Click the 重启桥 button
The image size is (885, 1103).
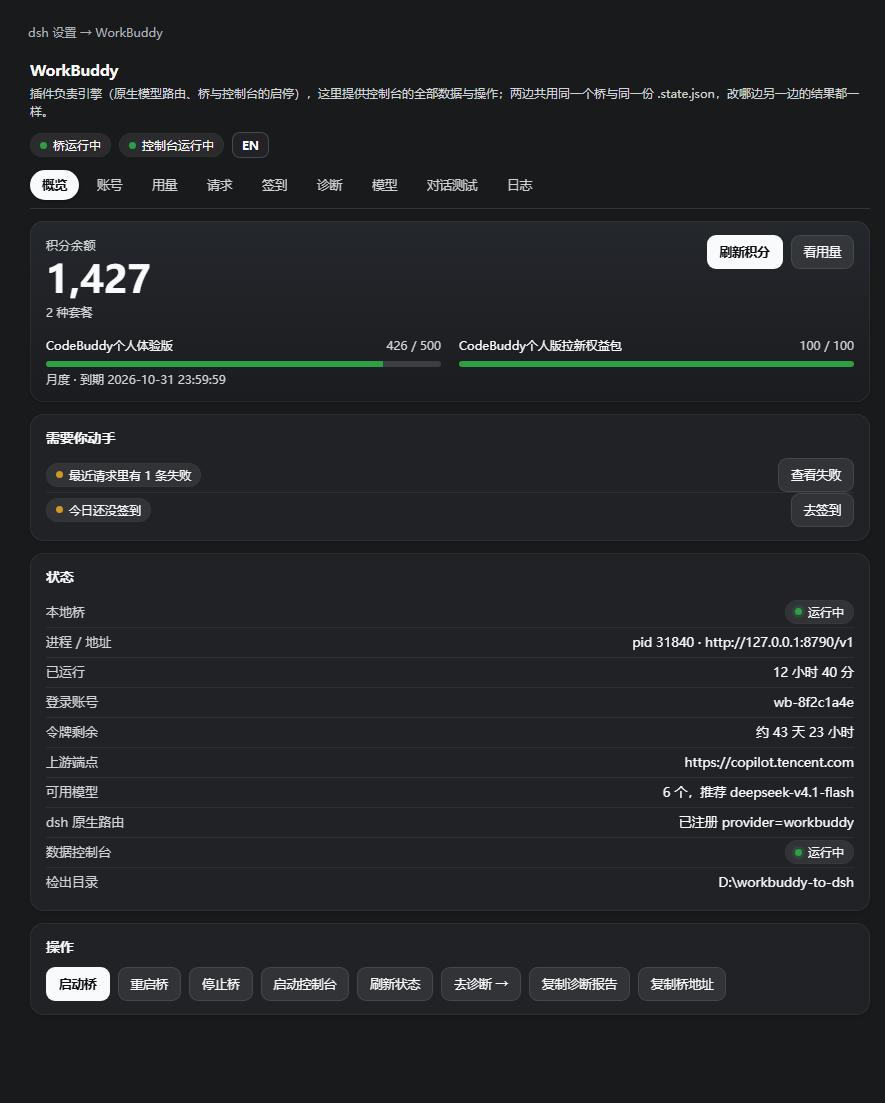[x=149, y=984]
